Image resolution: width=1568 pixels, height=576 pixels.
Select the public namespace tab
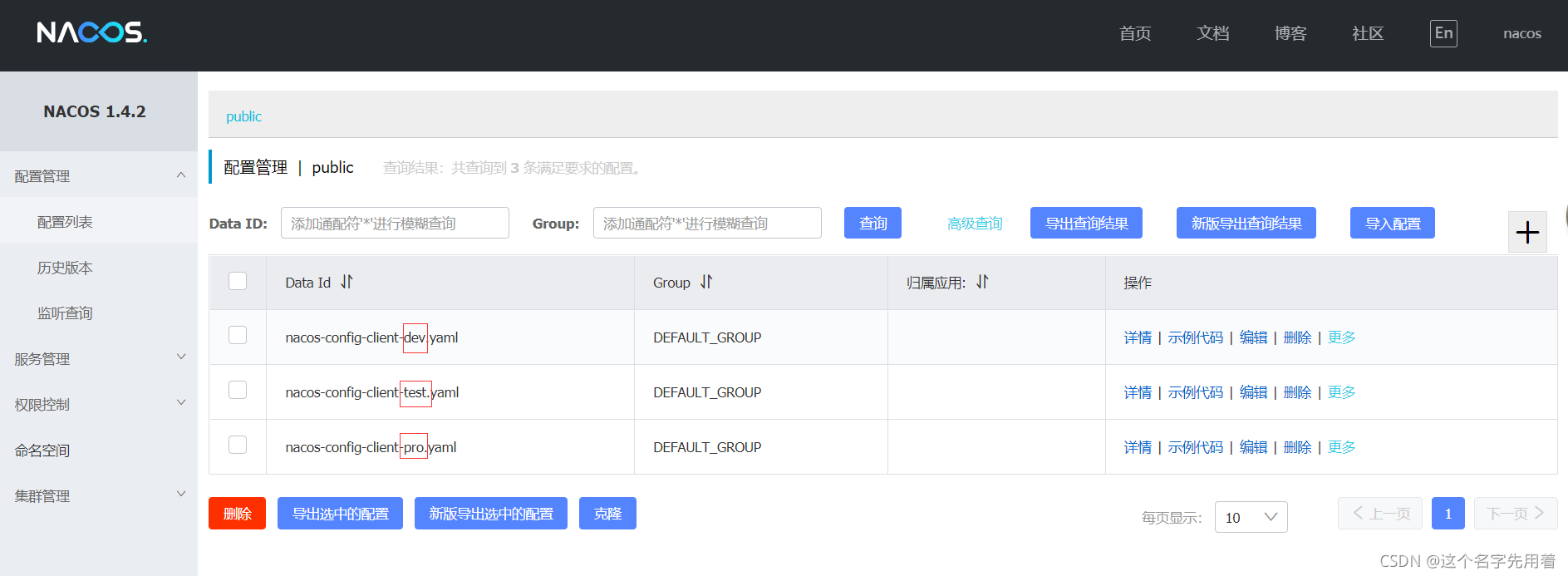tap(243, 116)
